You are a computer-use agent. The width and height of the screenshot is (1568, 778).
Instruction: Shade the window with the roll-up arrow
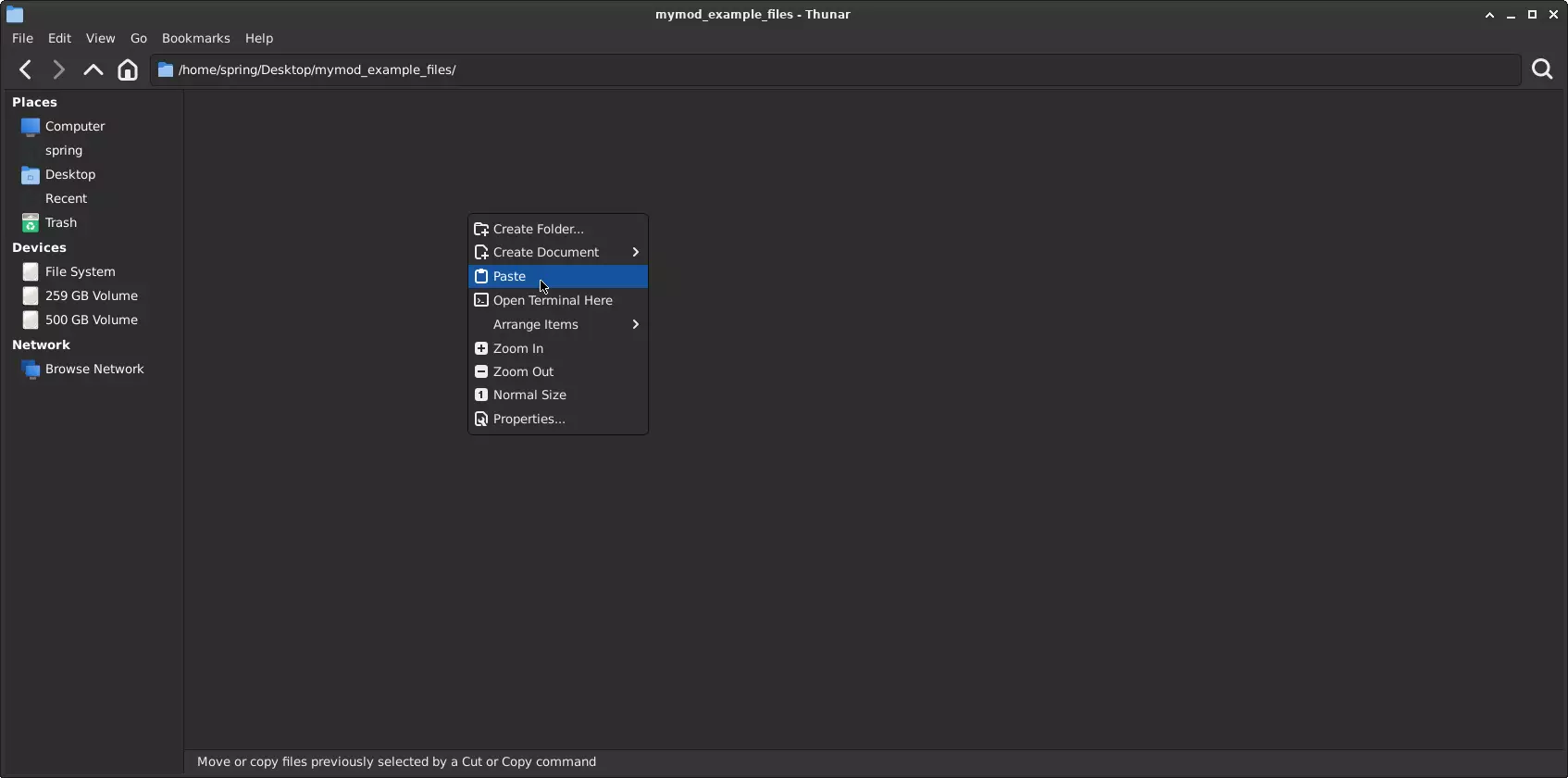pos(1489,15)
